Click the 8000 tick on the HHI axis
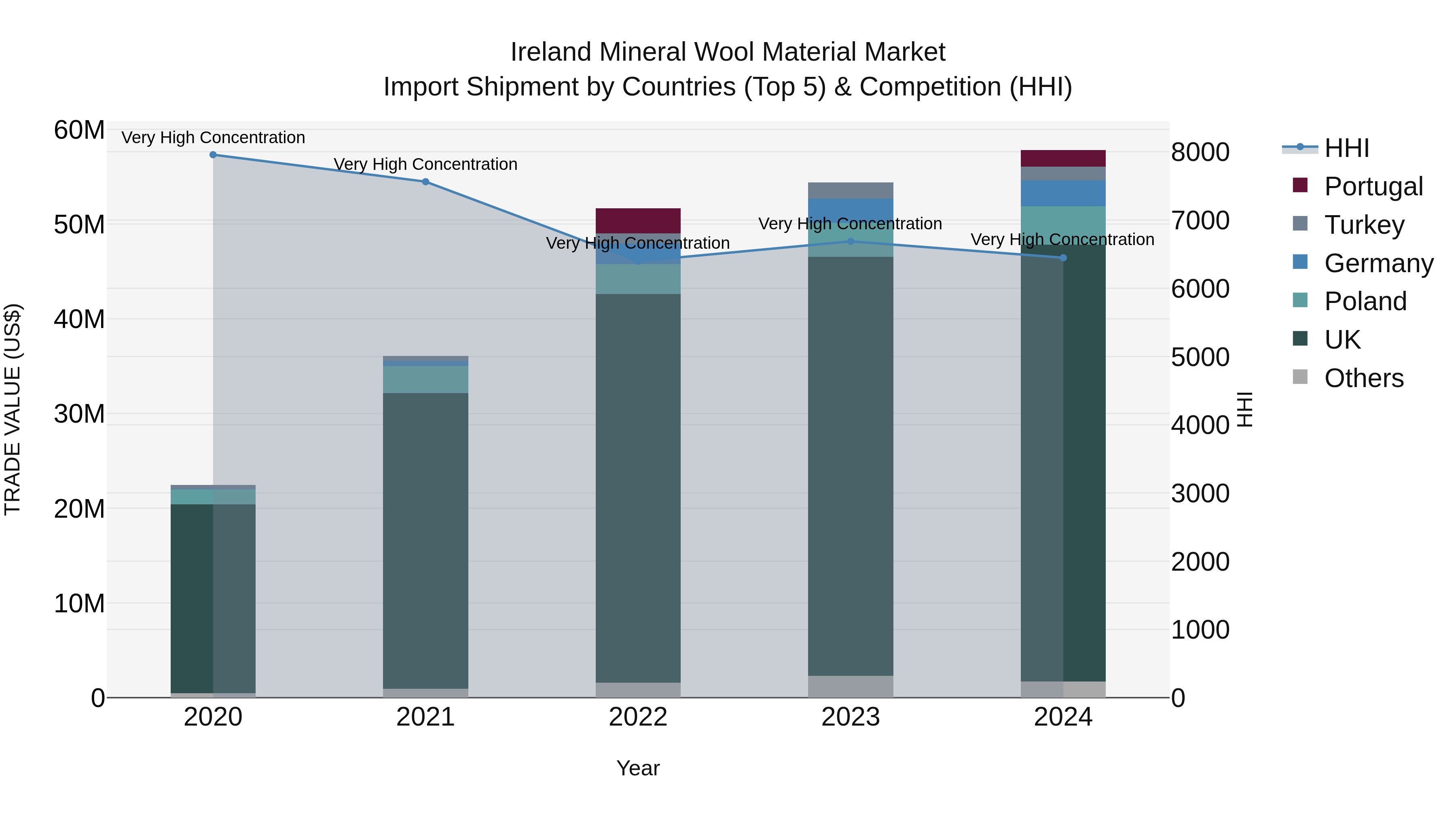Viewport: 1456px width, 819px height. click(x=1200, y=152)
